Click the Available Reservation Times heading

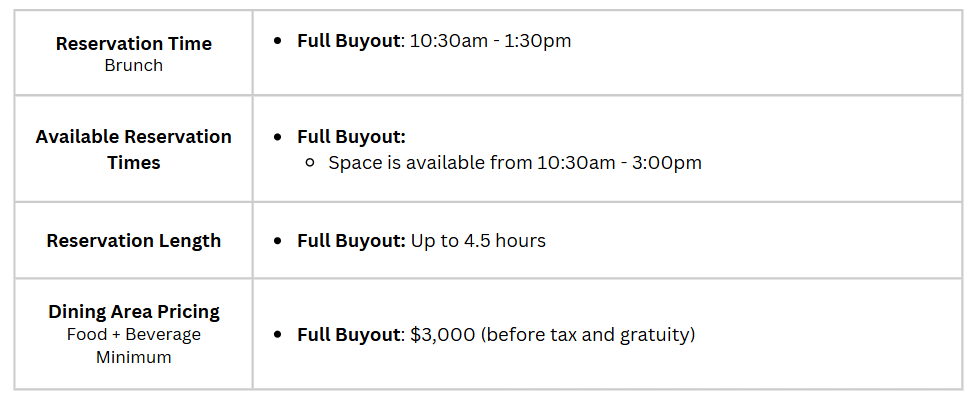[134, 150]
